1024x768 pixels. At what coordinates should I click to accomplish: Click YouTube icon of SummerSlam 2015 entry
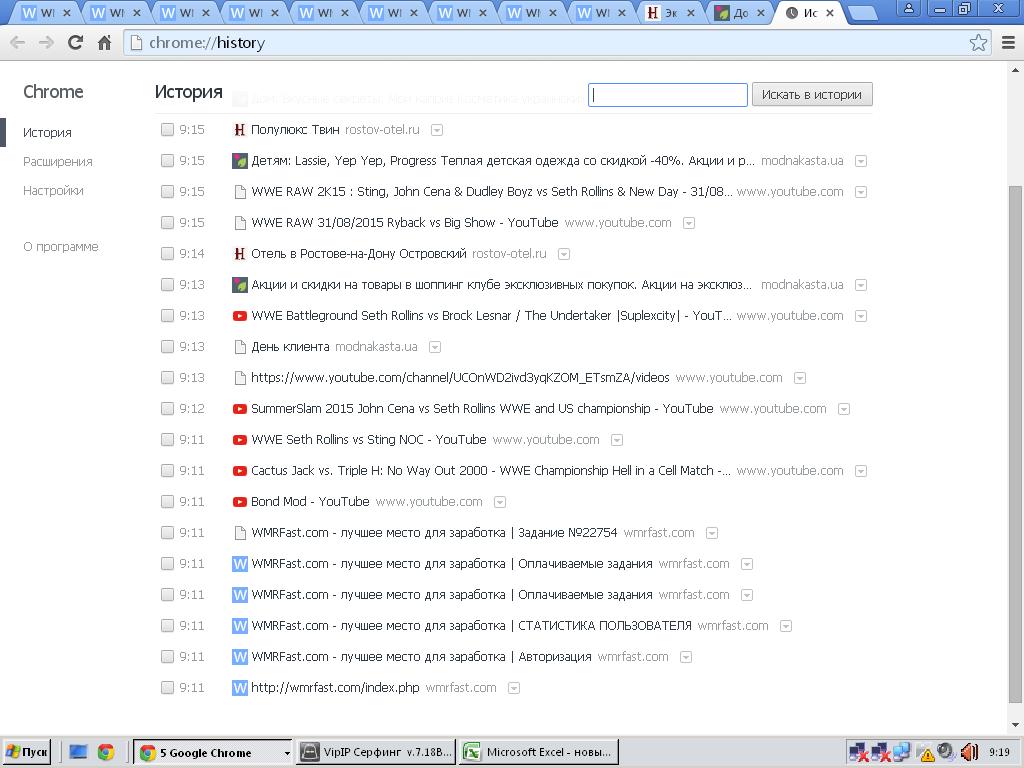(x=240, y=409)
